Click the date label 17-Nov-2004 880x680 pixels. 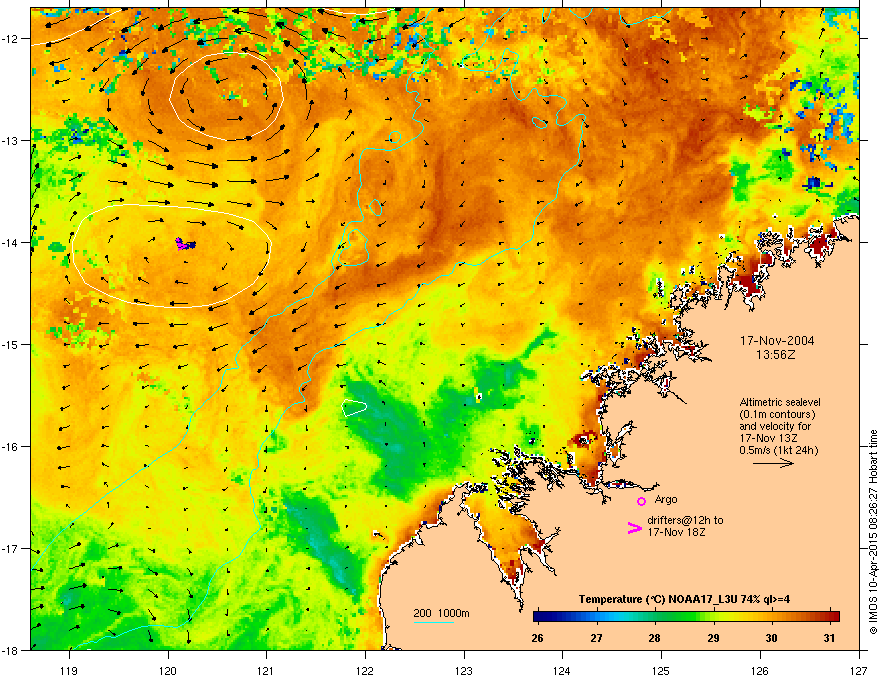(777, 341)
